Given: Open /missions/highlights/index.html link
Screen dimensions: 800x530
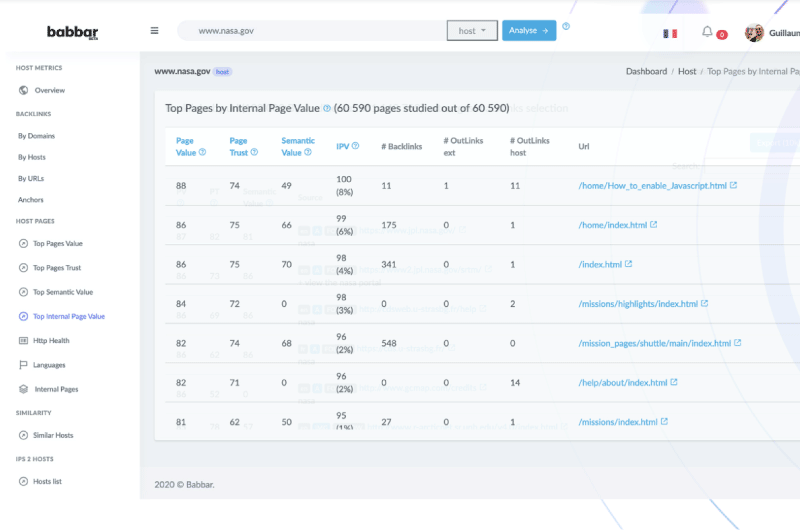Looking at the screenshot, I should pos(638,304).
